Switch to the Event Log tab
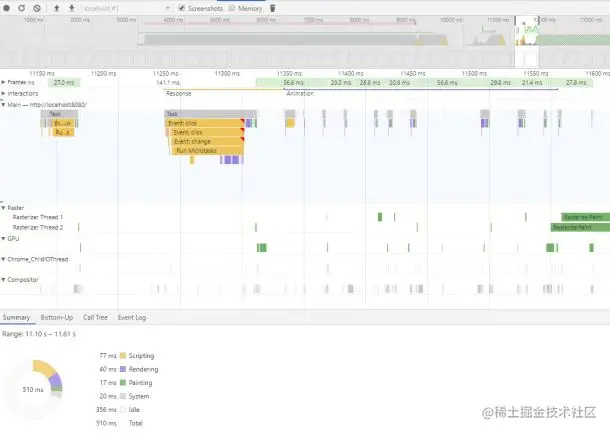The height and width of the screenshot is (433, 610). click(x=132, y=317)
